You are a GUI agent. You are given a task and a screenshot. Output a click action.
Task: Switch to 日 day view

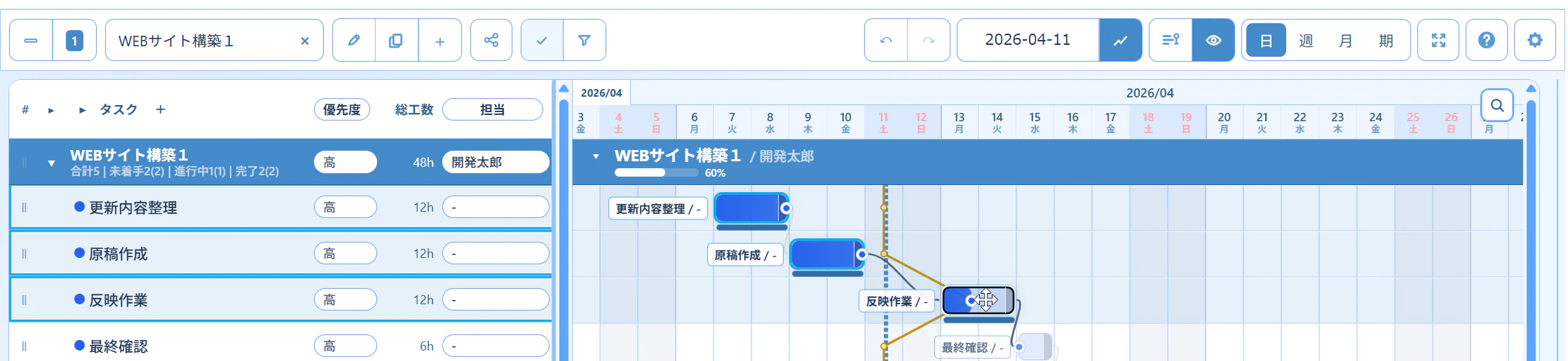click(1267, 41)
